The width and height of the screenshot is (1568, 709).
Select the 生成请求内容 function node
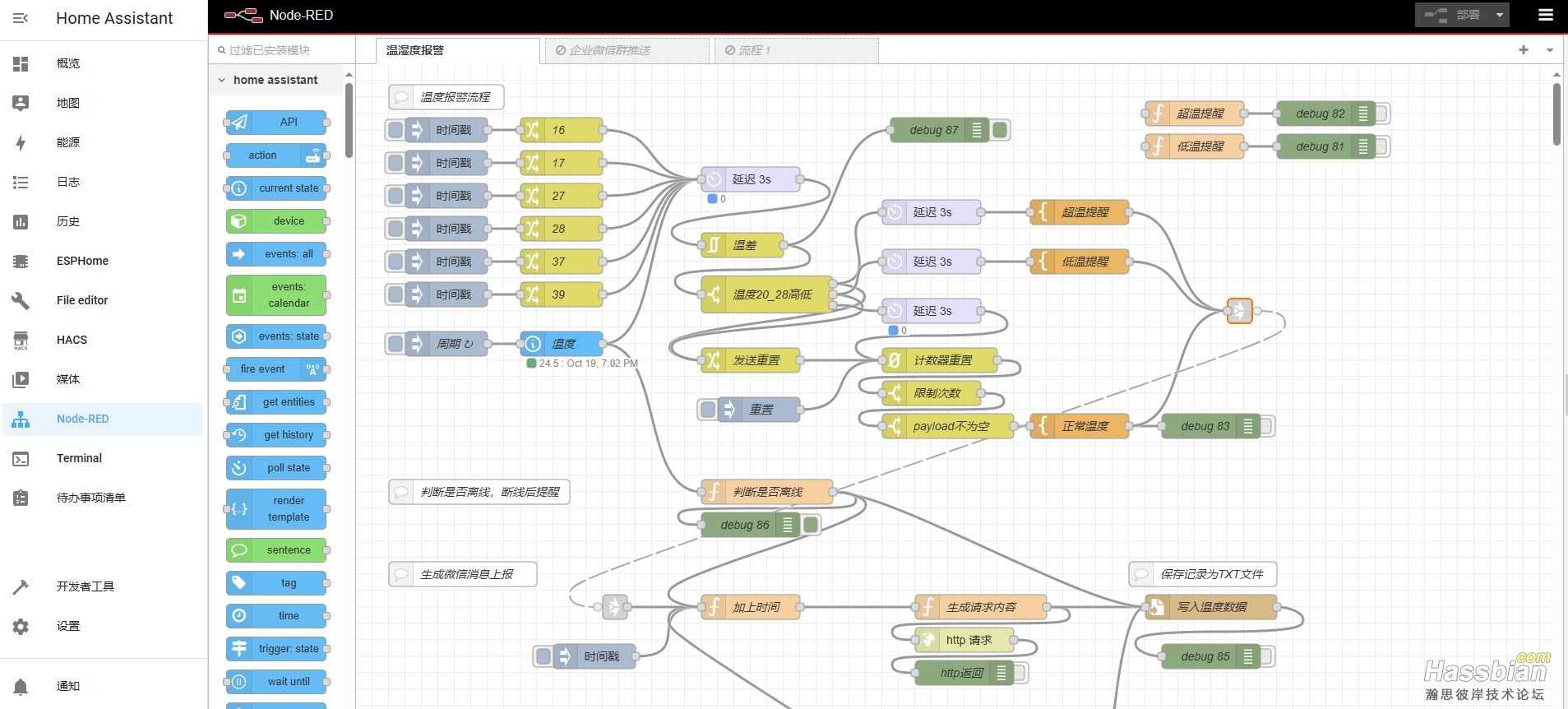(981, 607)
